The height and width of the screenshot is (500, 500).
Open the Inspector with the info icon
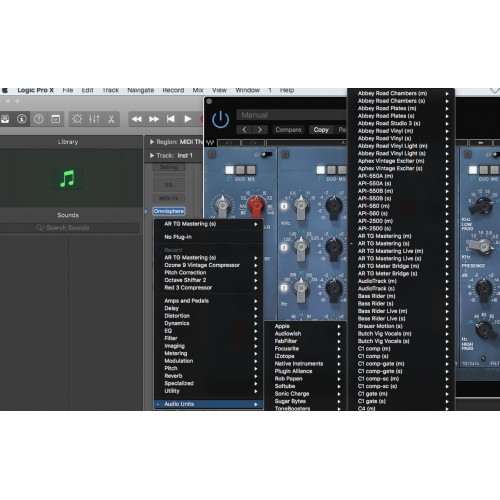point(22,119)
